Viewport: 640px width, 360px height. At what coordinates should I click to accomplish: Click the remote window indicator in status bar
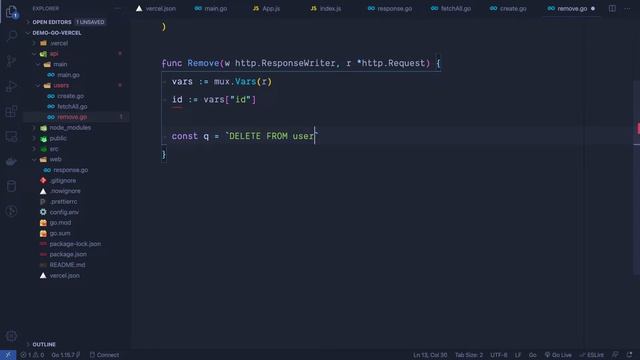(x=8, y=355)
